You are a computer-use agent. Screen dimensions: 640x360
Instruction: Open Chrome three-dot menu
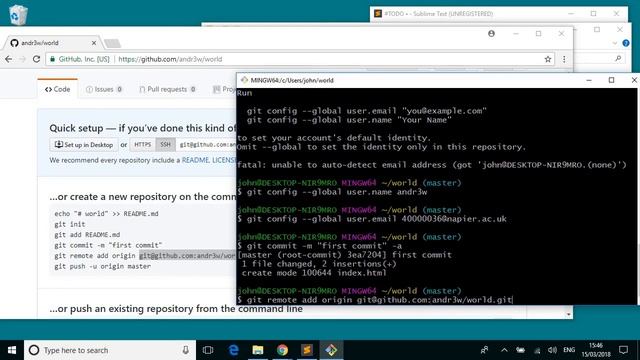click(564, 59)
